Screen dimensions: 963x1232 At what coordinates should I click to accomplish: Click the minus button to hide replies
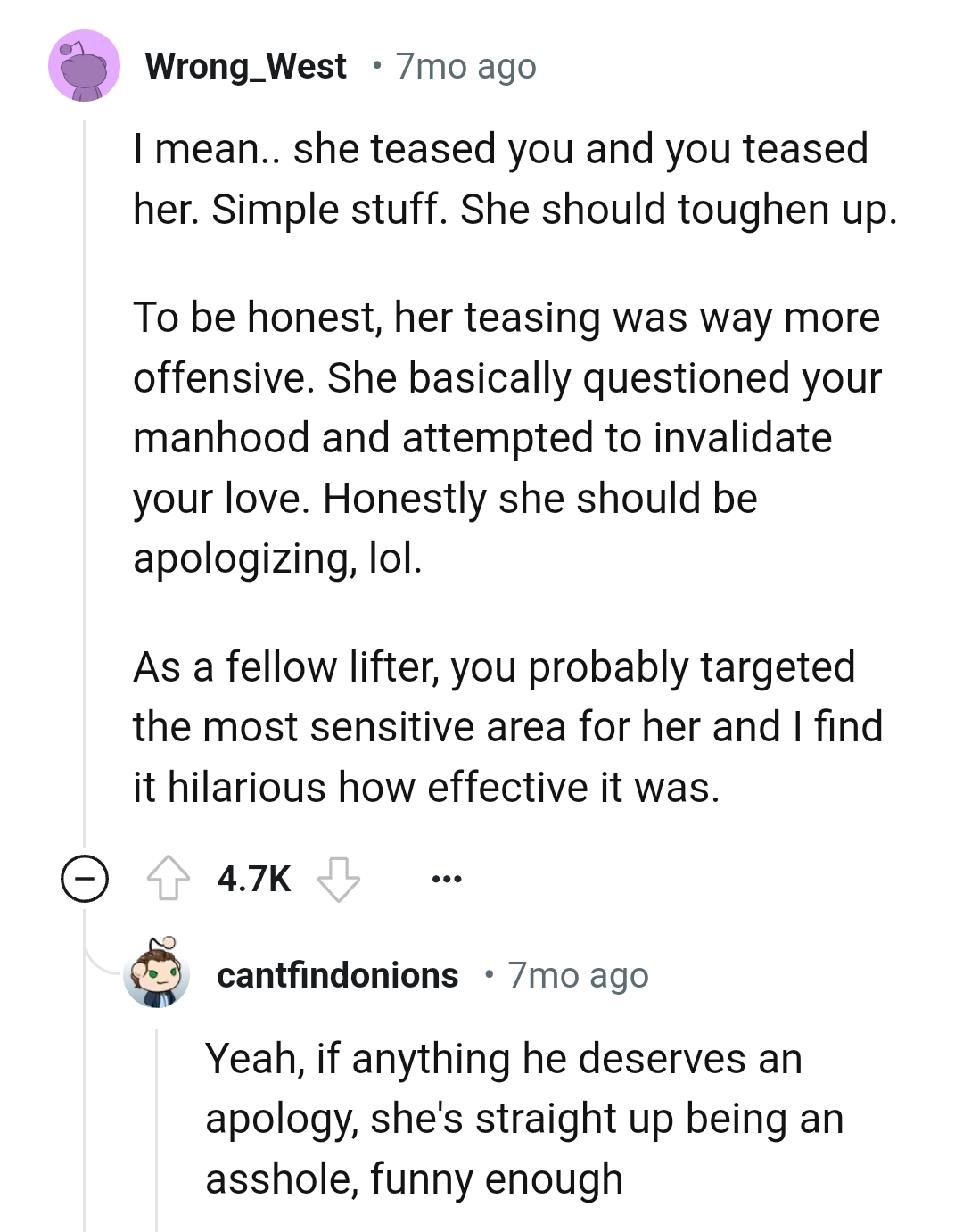85,879
